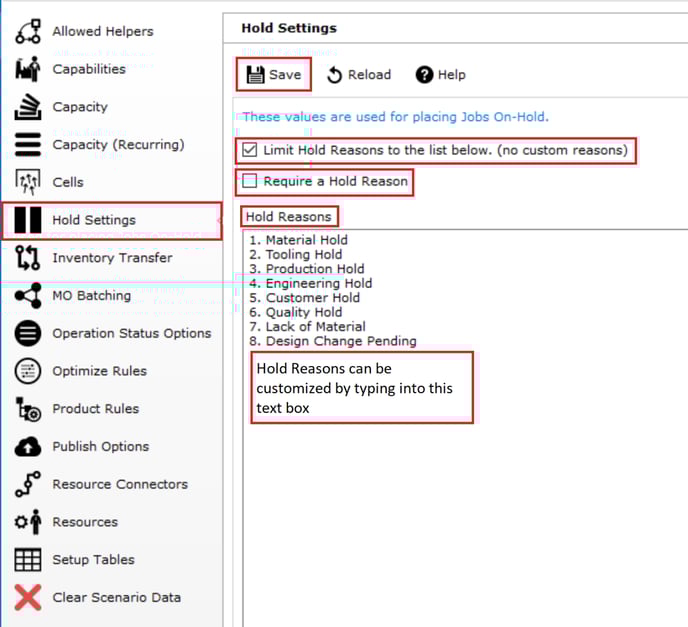Click the Setup Tables grid icon
Screen dimensions: 688x627
coord(28,559)
